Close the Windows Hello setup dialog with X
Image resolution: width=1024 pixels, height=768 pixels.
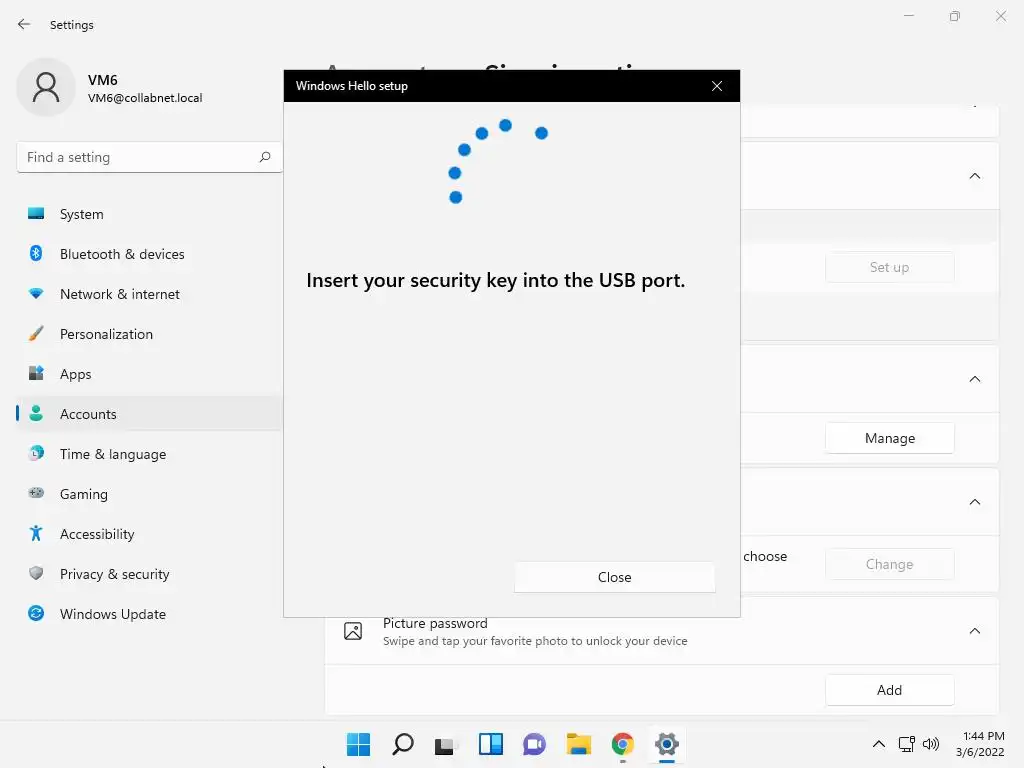716,86
